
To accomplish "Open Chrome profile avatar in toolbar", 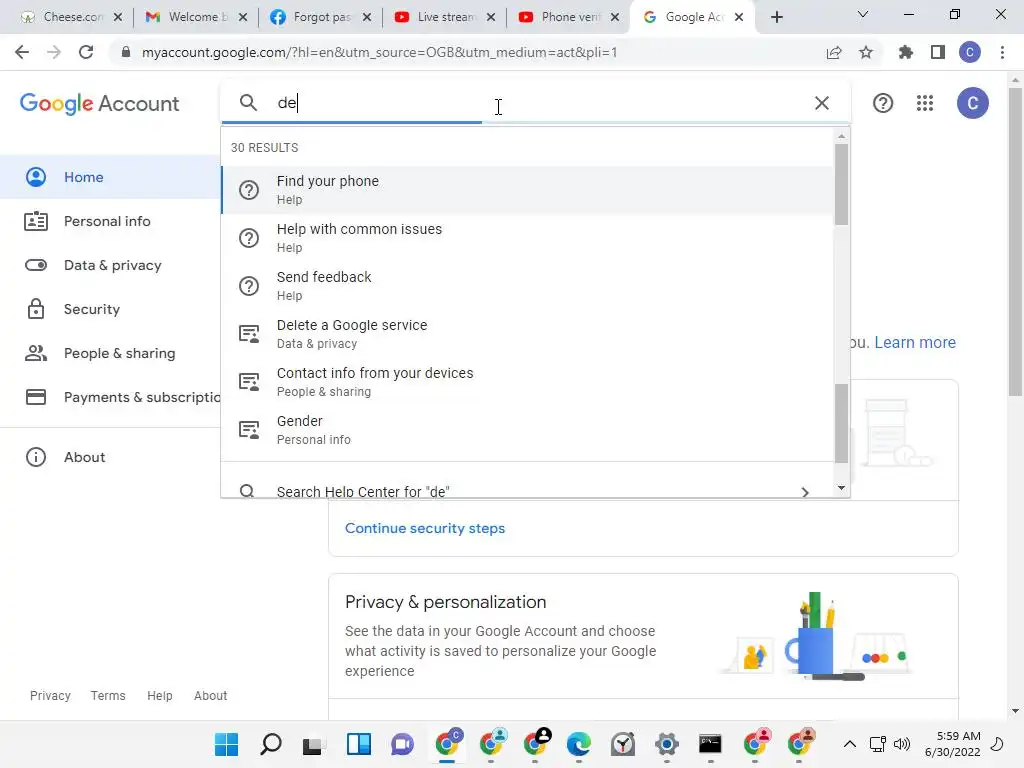I will 970,52.
